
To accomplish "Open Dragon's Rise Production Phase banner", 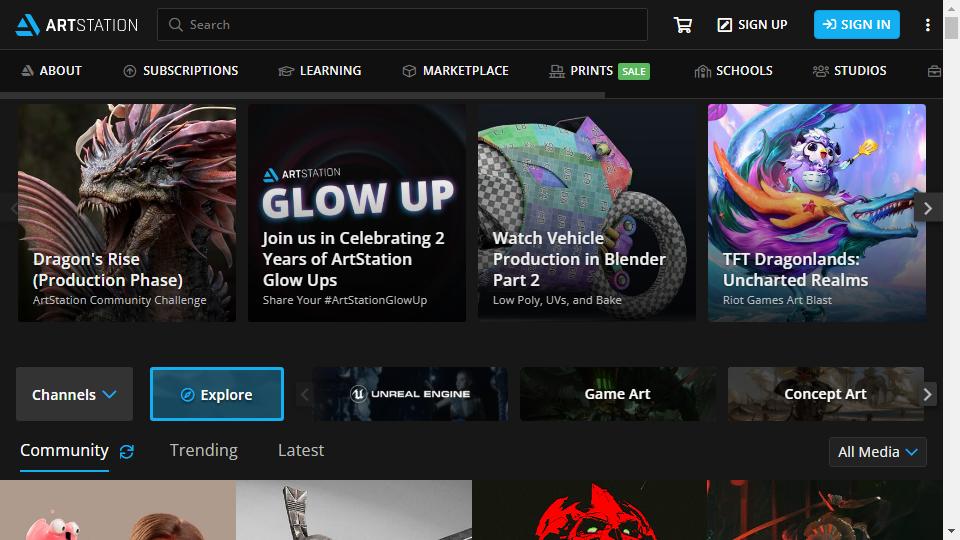I will (127, 213).
